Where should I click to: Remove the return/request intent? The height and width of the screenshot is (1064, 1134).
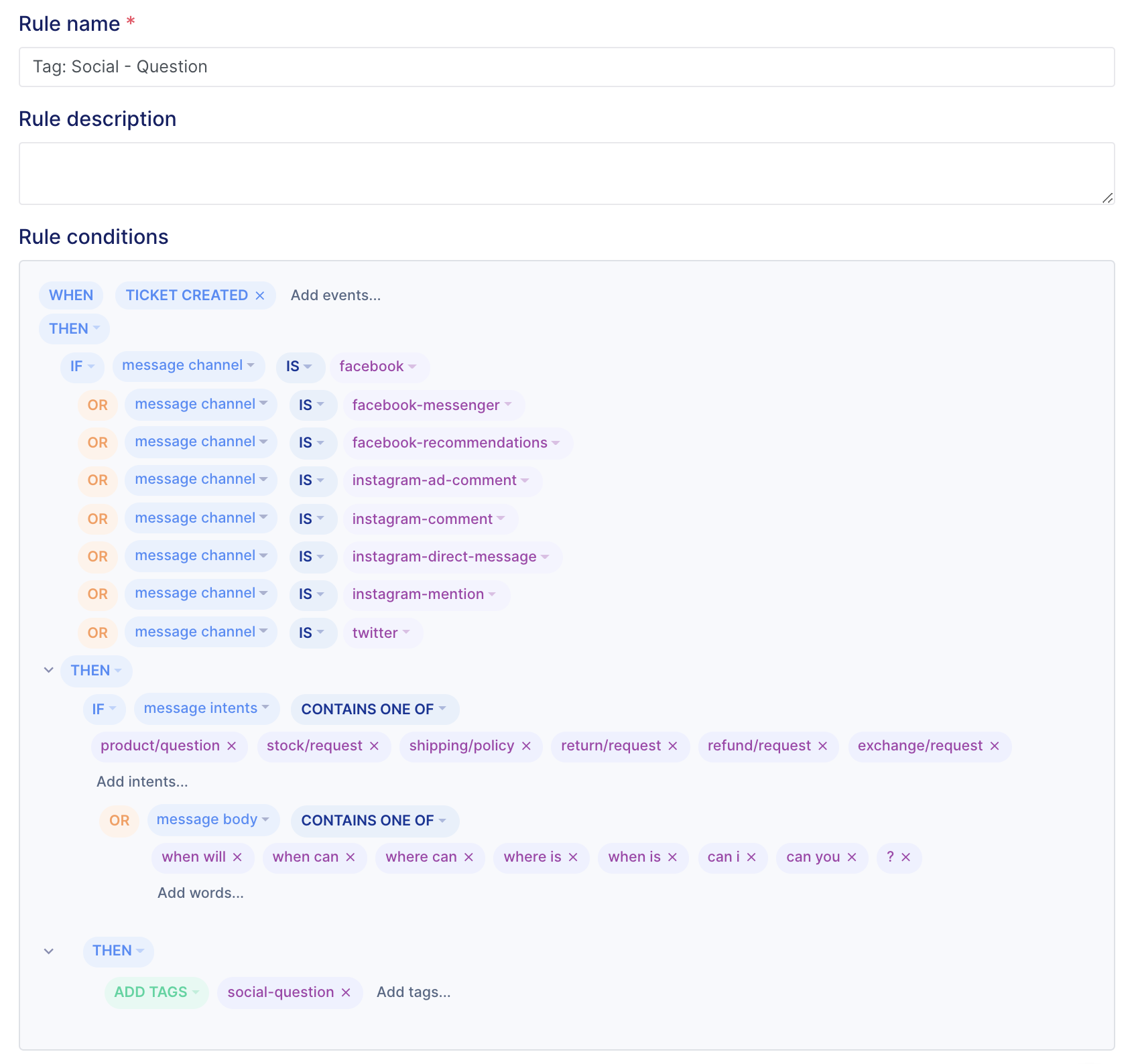click(674, 746)
